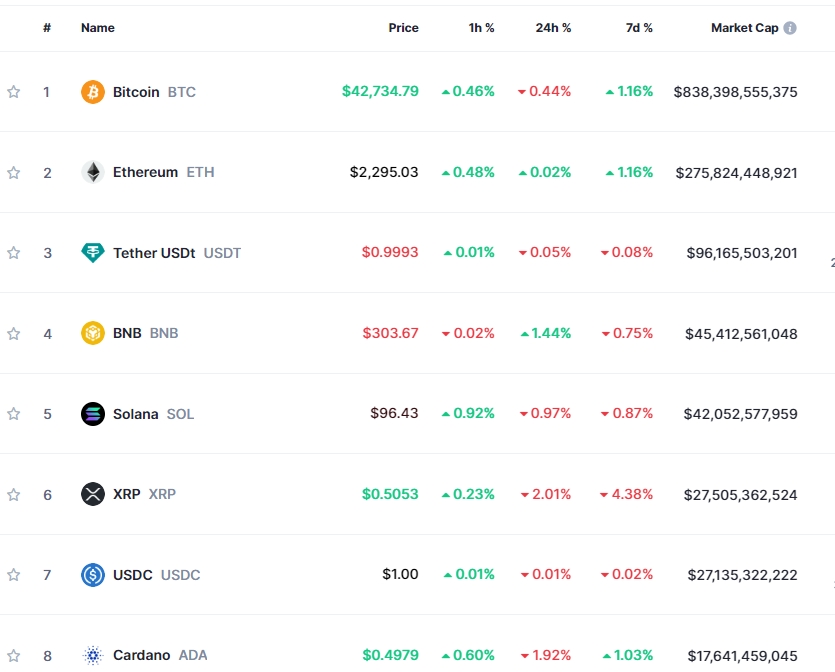Star Bitcoin to add to watchlist

pos(14,92)
